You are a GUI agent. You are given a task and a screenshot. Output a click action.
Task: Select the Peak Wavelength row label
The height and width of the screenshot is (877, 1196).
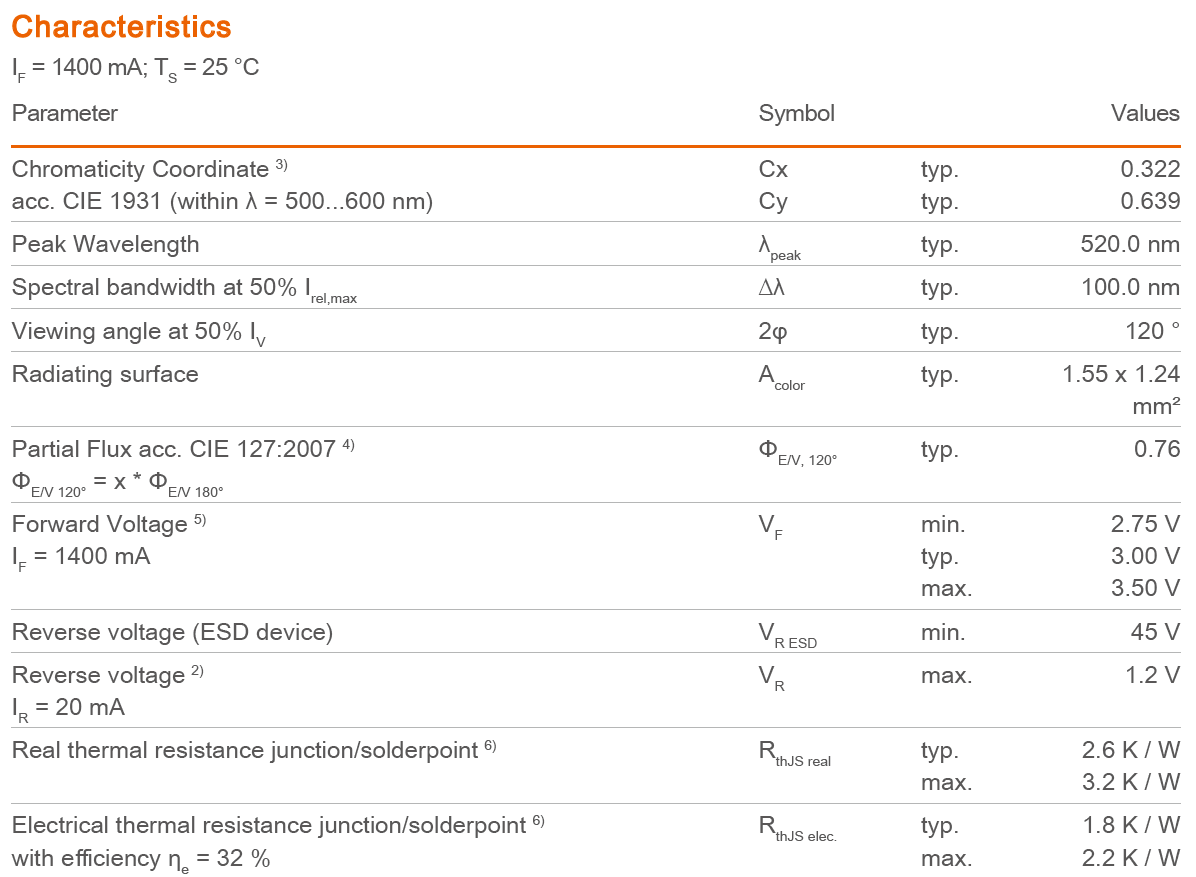tap(105, 245)
